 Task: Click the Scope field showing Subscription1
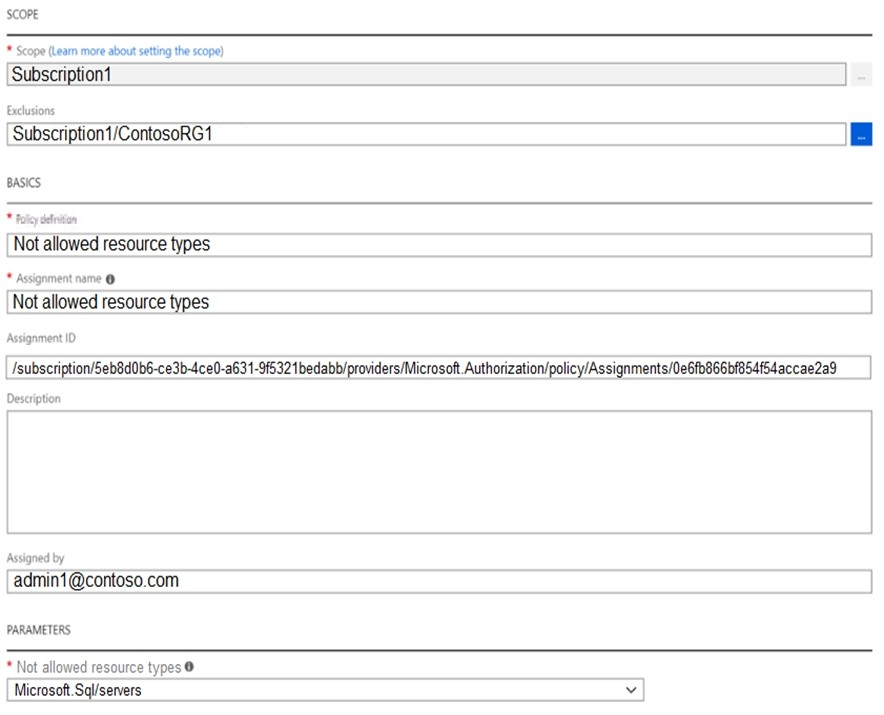coord(425,75)
